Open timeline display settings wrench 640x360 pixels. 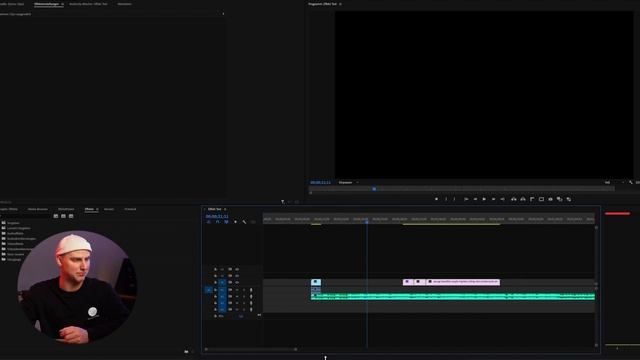244,222
